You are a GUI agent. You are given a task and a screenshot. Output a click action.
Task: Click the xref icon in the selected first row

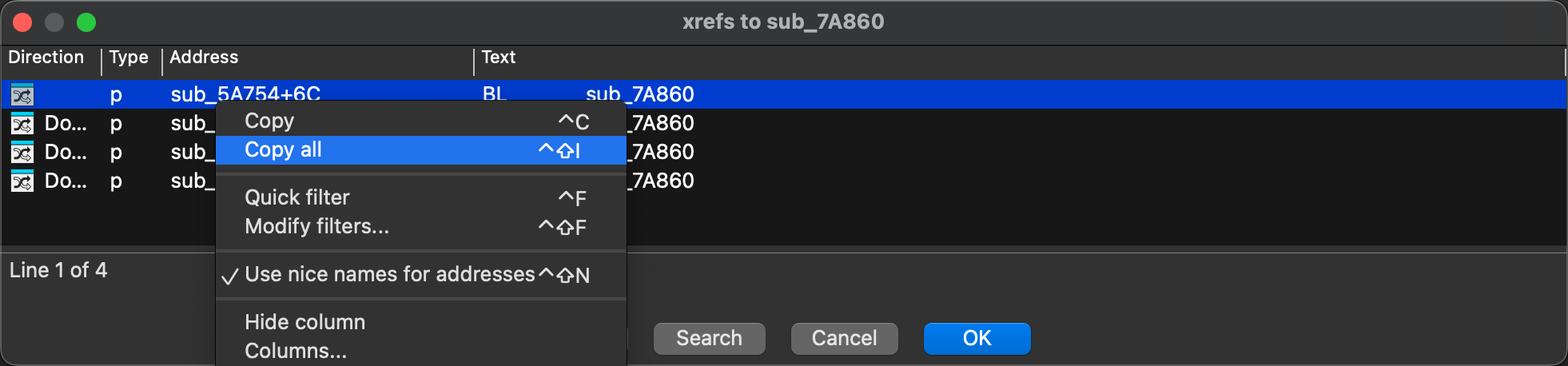[22, 95]
